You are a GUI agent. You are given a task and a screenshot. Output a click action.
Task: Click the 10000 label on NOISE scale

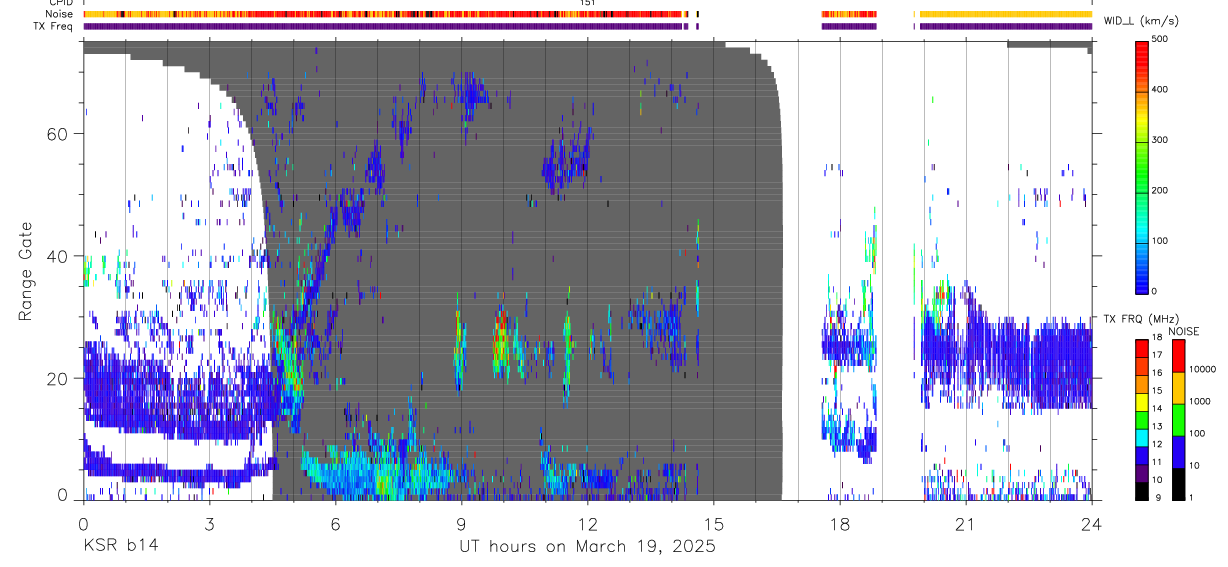point(1203,369)
